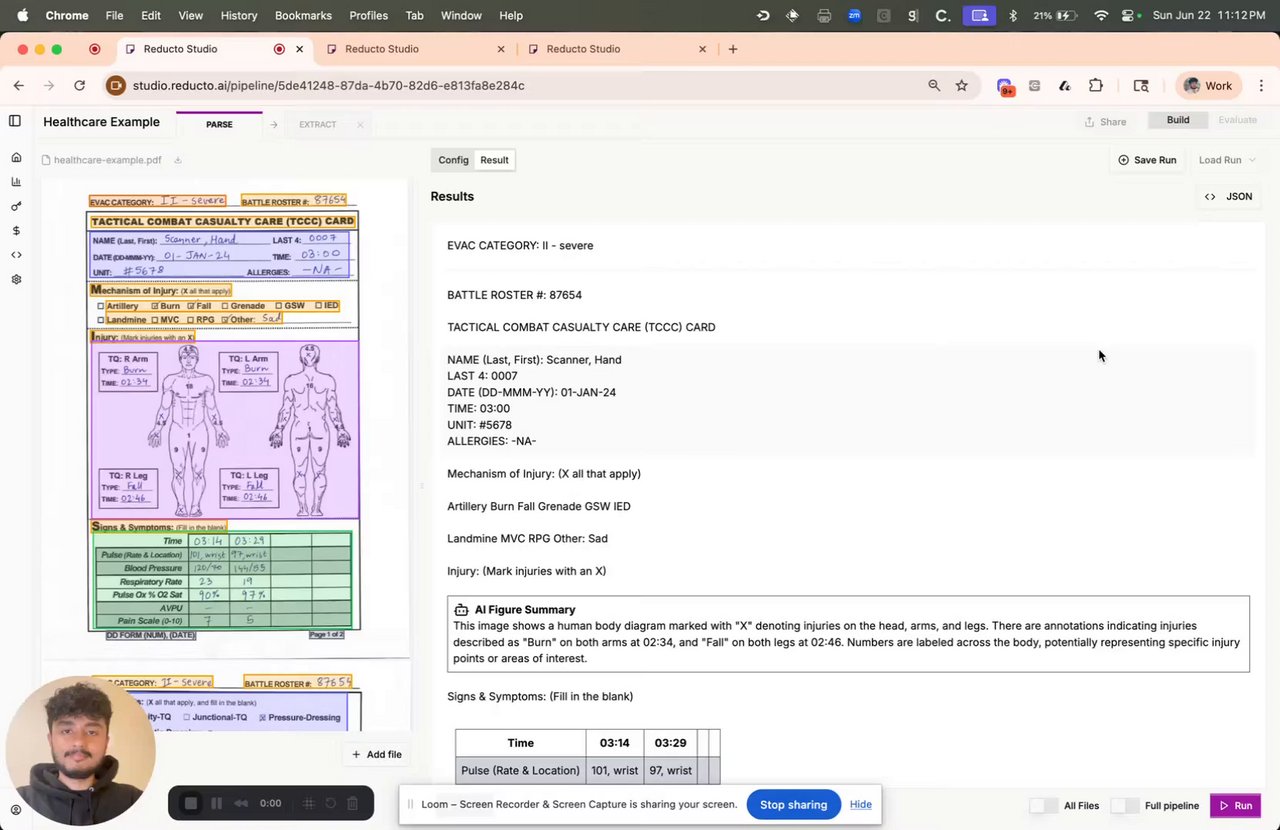The image size is (1280, 830).
Task: Expand the Load Run dropdown
Action: pyautogui.click(x=1227, y=160)
